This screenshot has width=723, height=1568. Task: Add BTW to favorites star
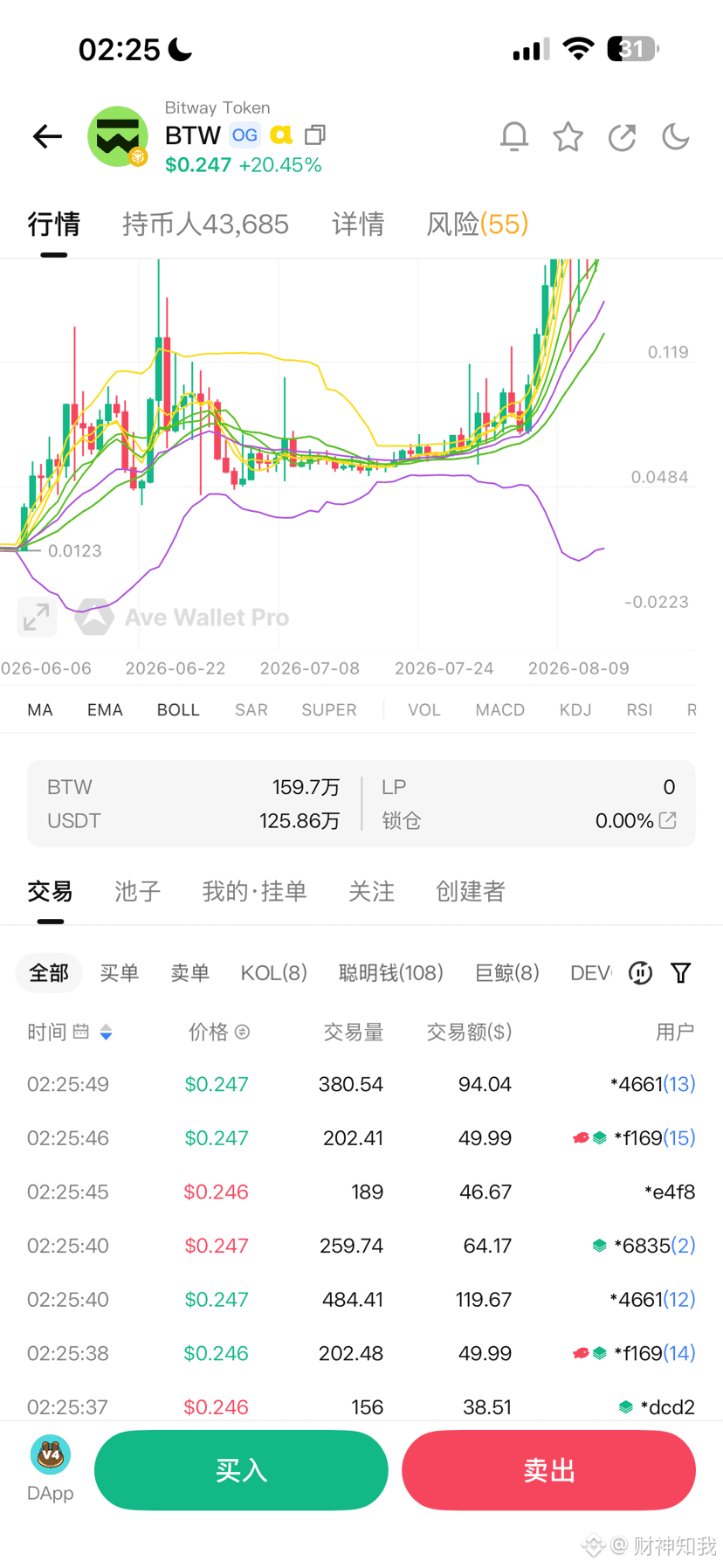568,136
